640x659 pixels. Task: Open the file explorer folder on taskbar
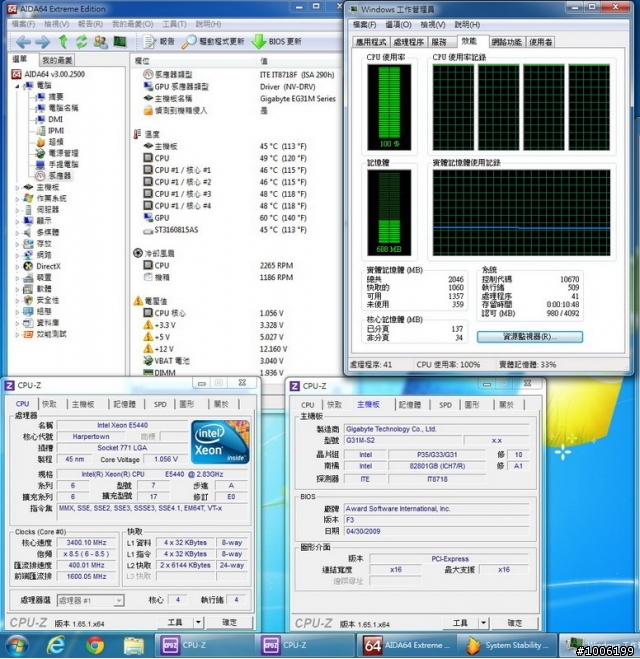pyautogui.click(x=134, y=645)
